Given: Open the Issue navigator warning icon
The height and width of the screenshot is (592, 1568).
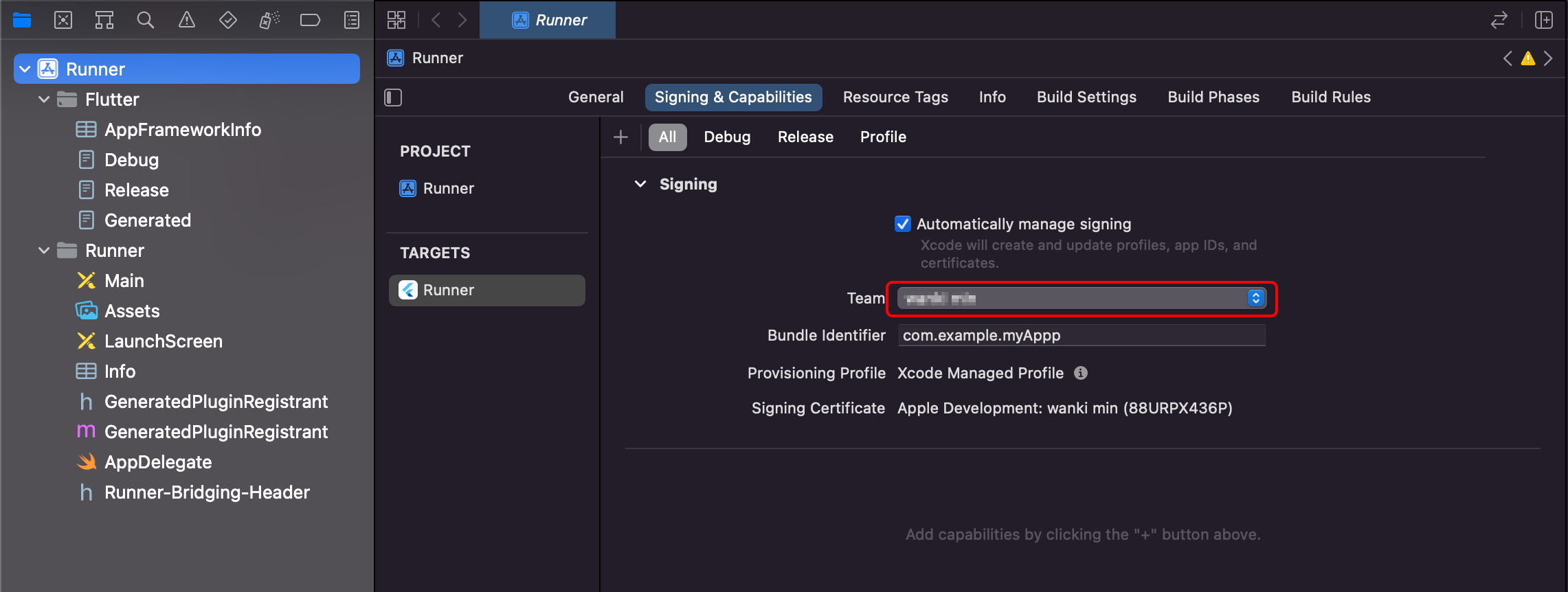Looking at the screenshot, I should click(186, 20).
